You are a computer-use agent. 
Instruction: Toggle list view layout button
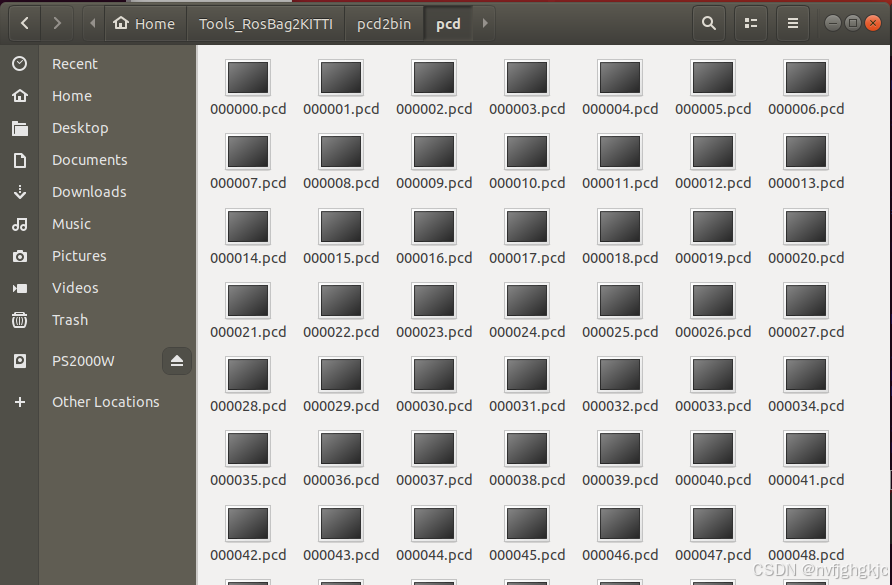pos(751,23)
